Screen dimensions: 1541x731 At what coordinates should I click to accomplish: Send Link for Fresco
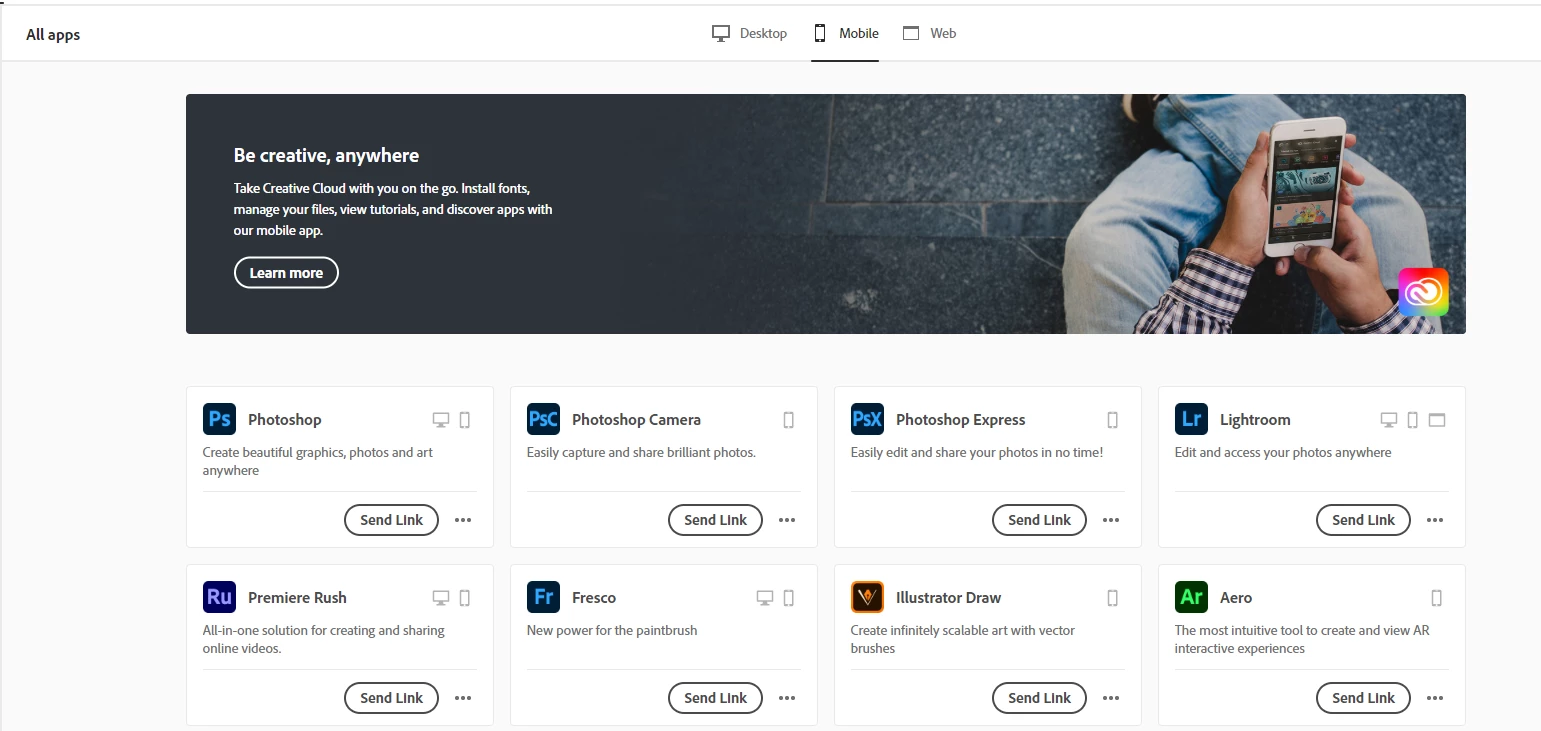point(715,698)
